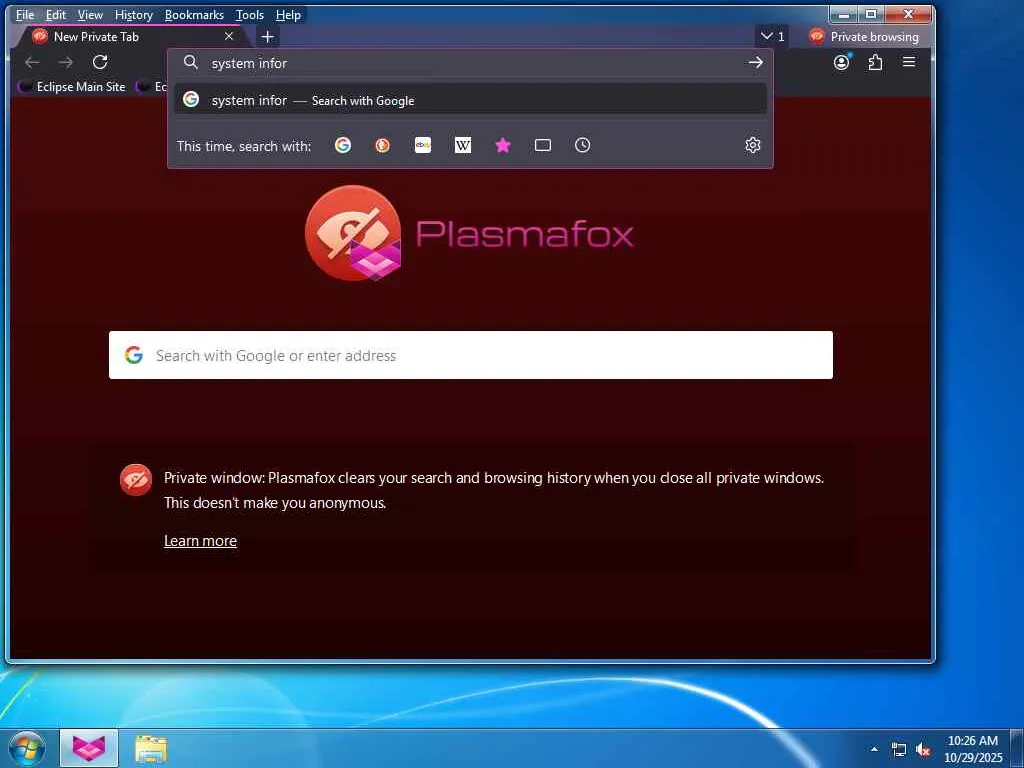The width and height of the screenshot is (1024, 768).
Task: Open the View menu
Action: (90, 14)
